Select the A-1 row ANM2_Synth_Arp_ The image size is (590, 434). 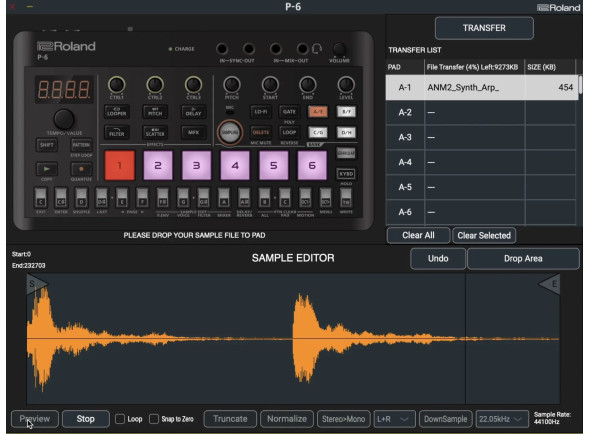point(482,87)
